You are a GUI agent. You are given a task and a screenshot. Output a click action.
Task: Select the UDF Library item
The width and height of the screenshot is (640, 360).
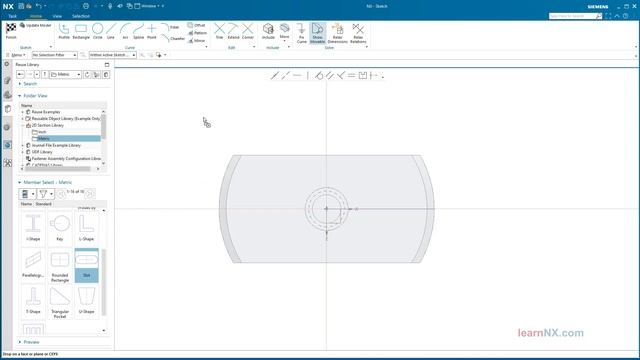point(42,152)
